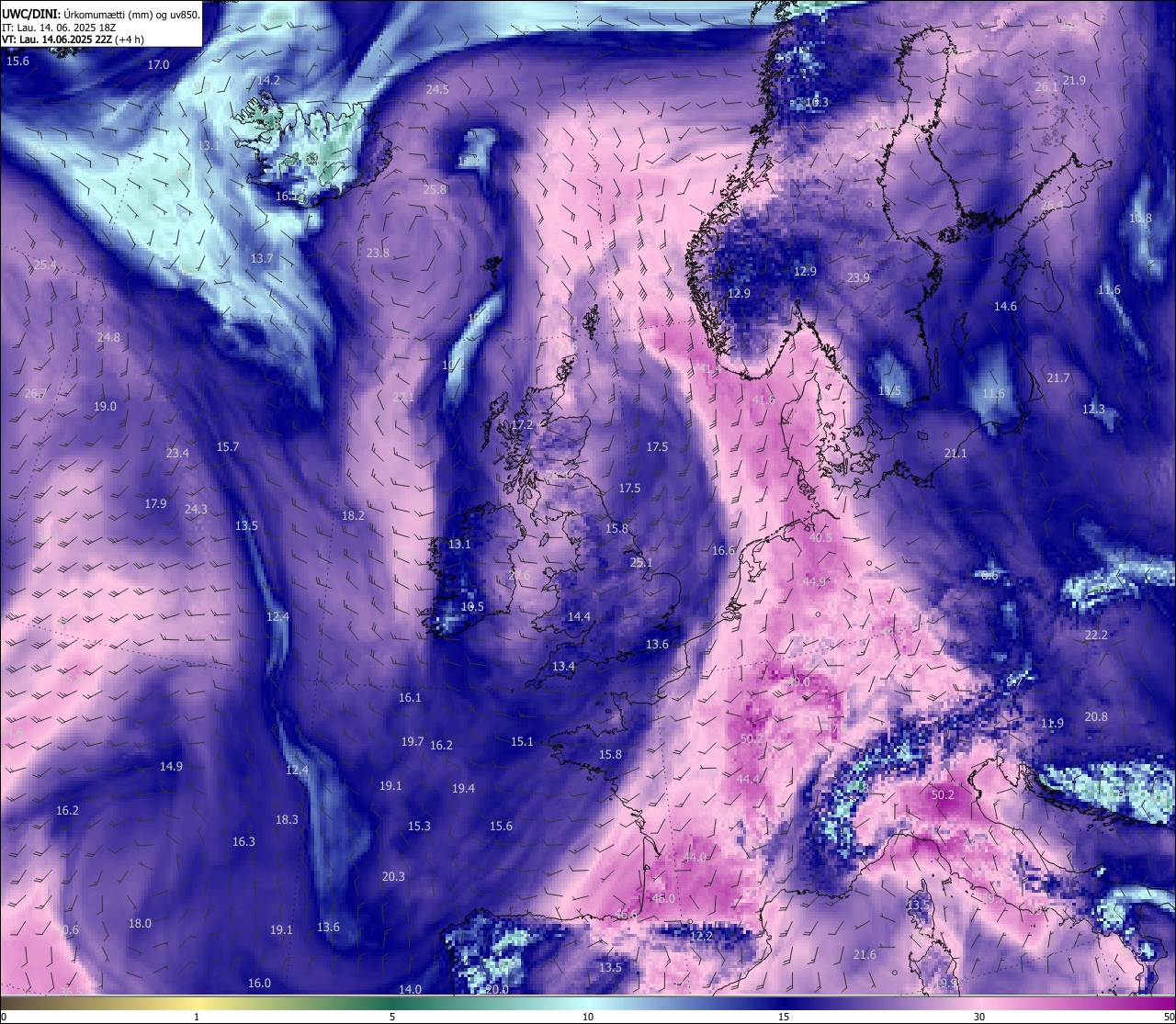
Task: Click the 16.1 value on the map
Action: click(x=410, y=698)
